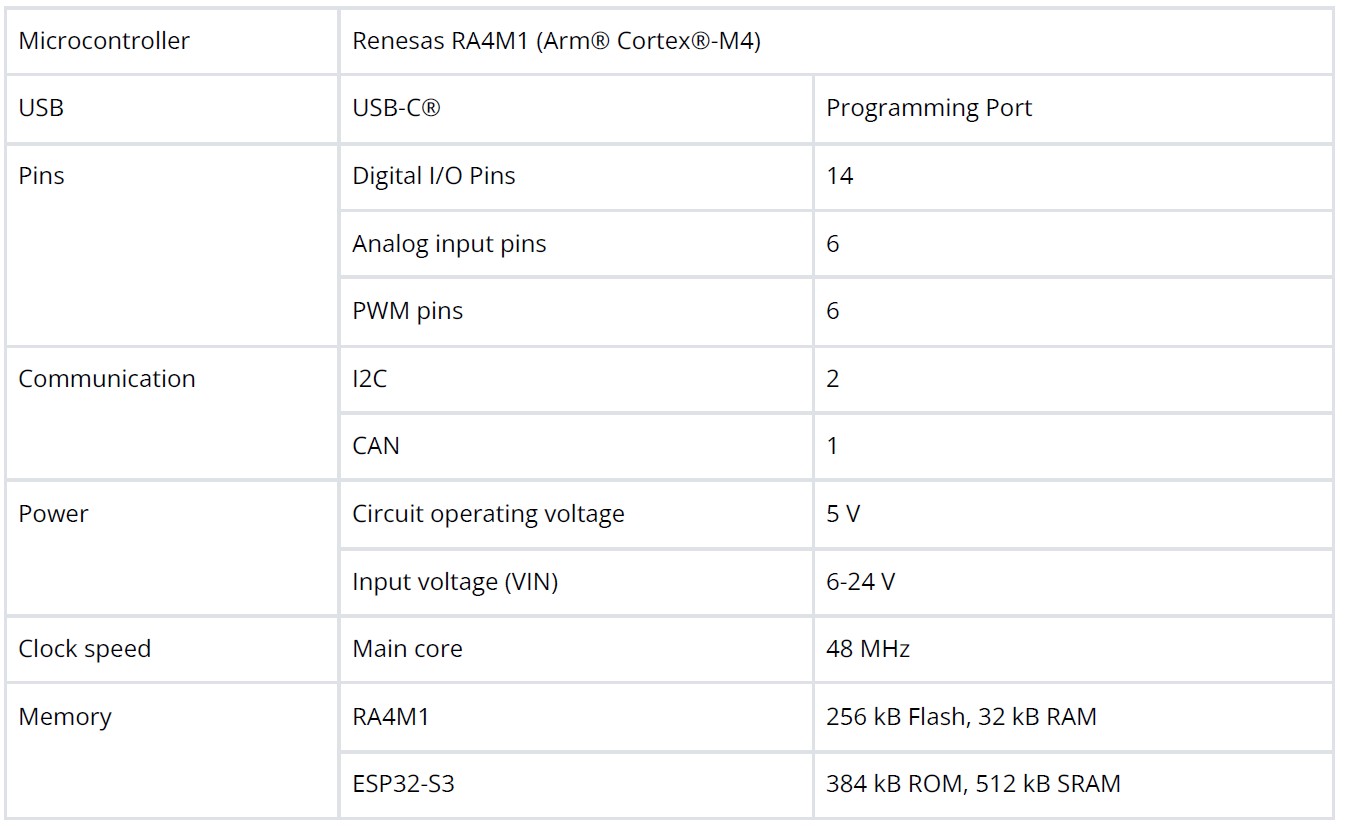Click the USB-C cell
This screenshot has height=836, width=1354.
396,108
